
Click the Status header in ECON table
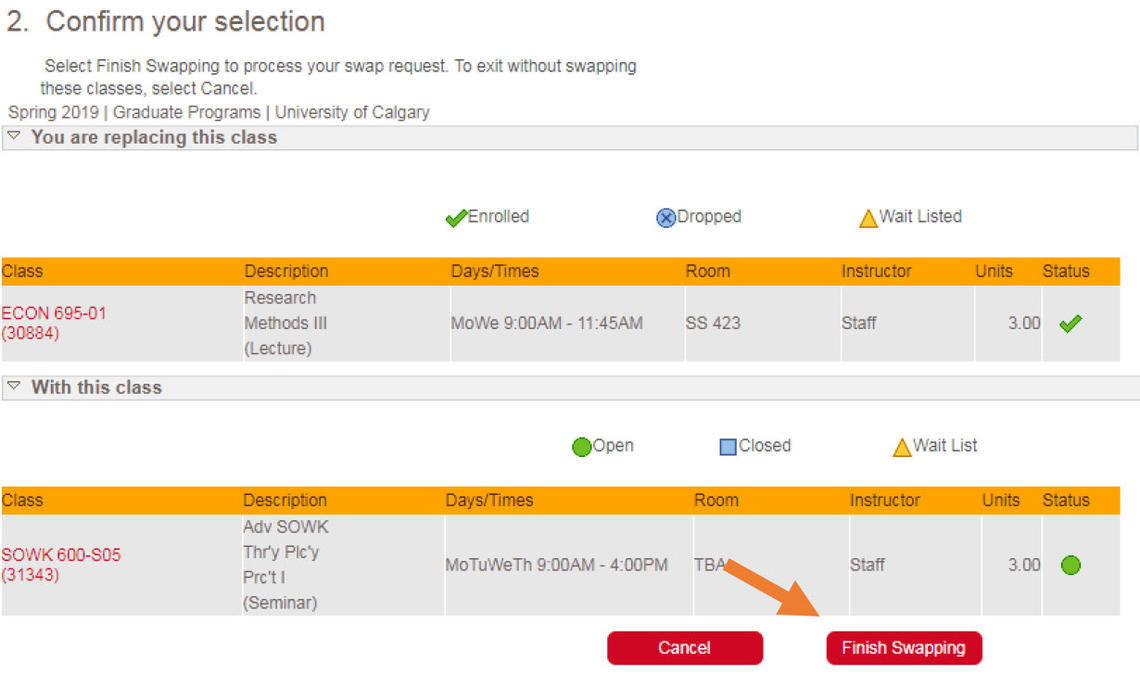1066,271
